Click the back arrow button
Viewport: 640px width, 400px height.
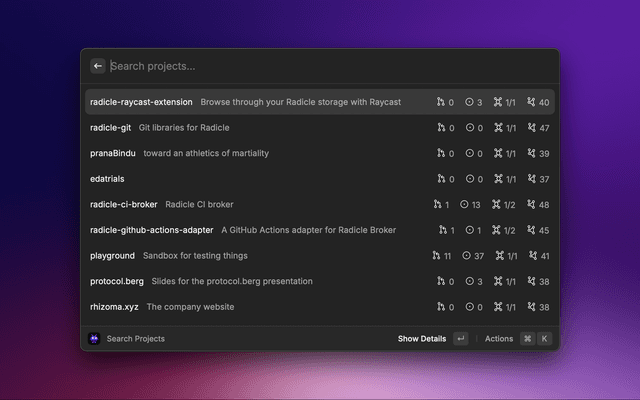98,66
